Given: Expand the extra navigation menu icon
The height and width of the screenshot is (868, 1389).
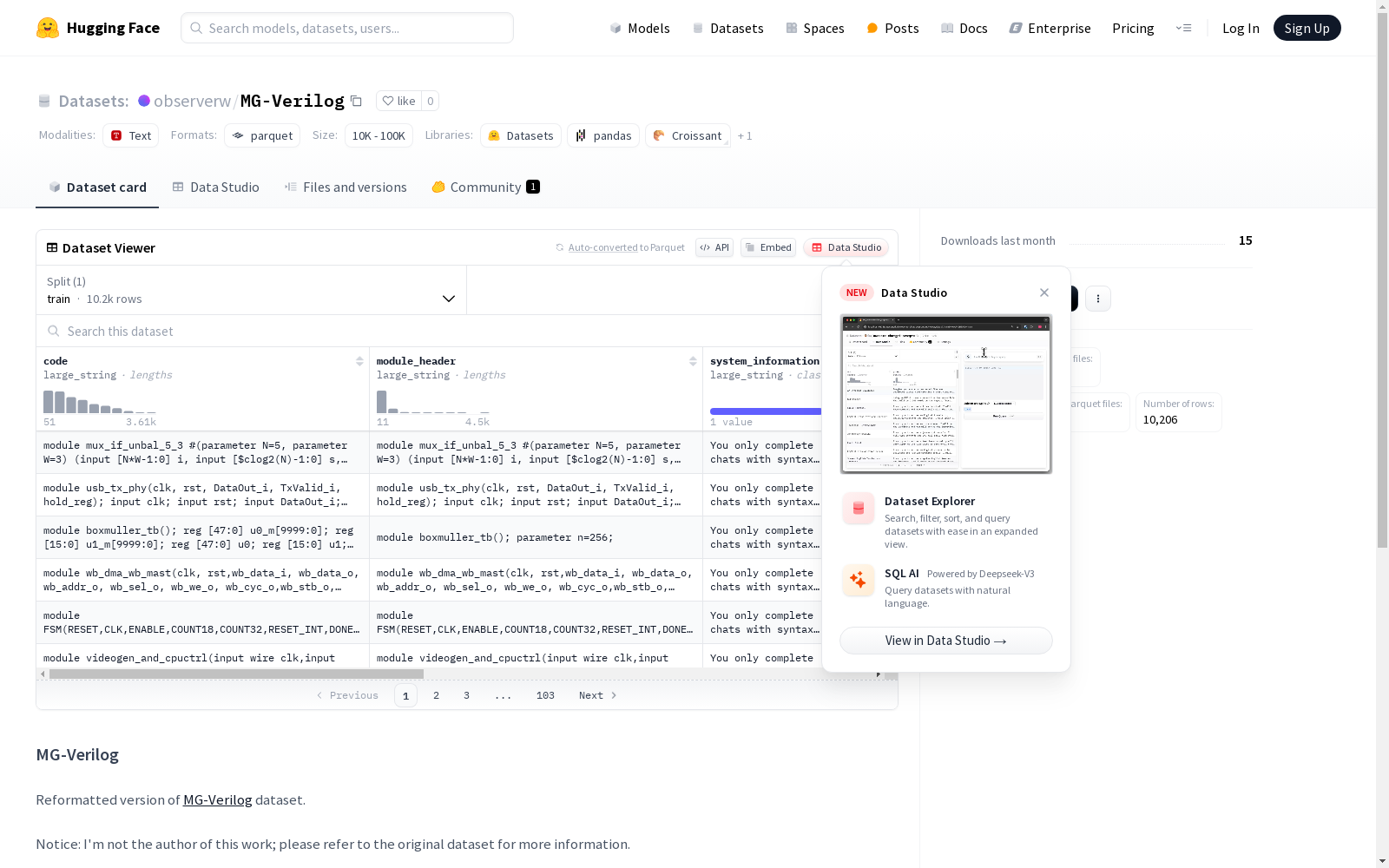Looking at the screenshot, I should [x=1183, y=28].
